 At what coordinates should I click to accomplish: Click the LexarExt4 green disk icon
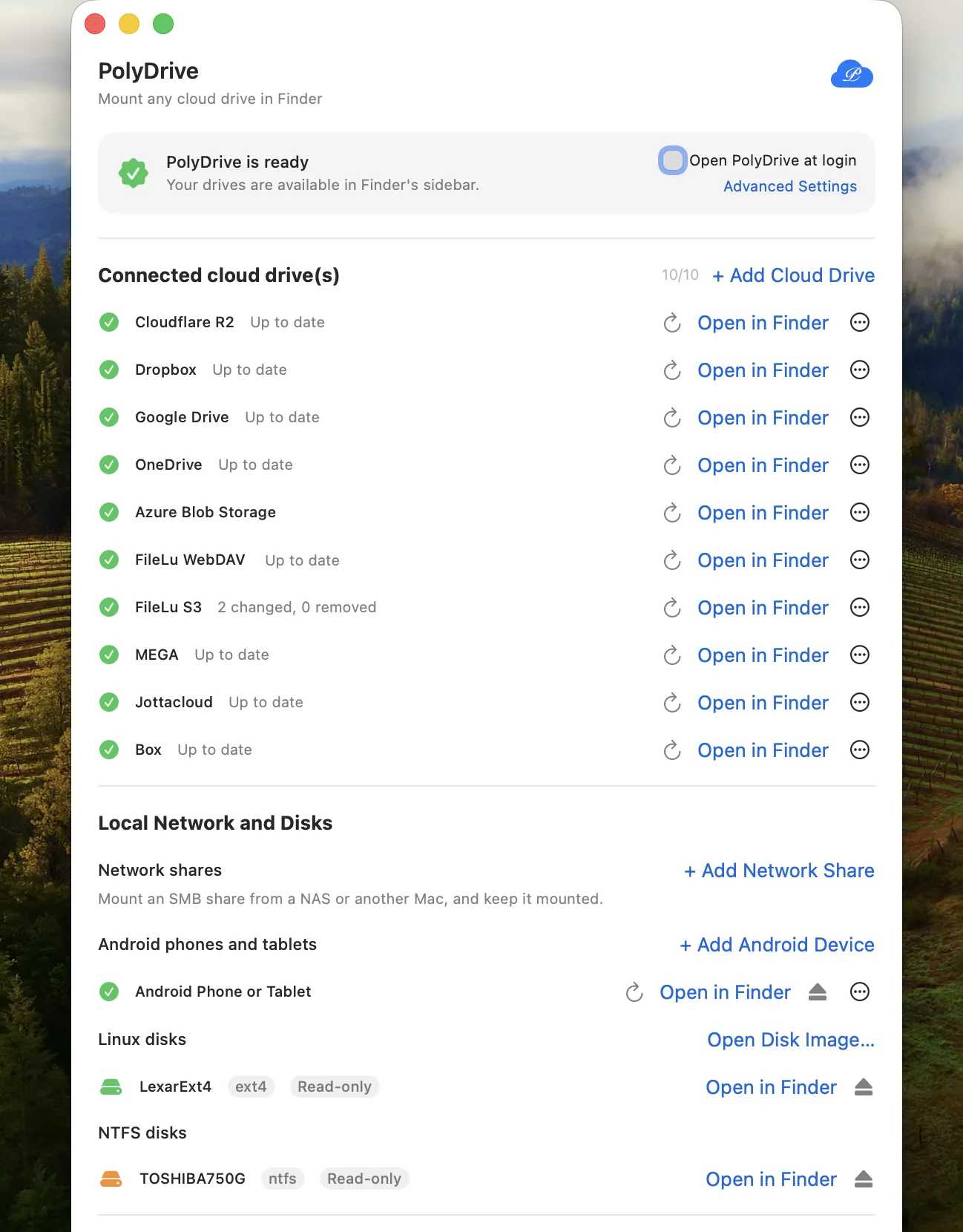[111, 1087]
